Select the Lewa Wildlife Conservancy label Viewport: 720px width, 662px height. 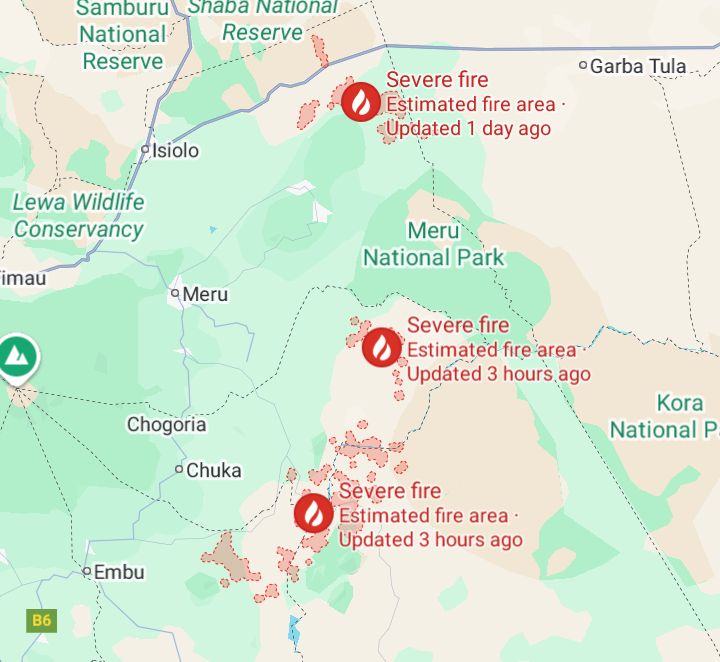(78, 216)
